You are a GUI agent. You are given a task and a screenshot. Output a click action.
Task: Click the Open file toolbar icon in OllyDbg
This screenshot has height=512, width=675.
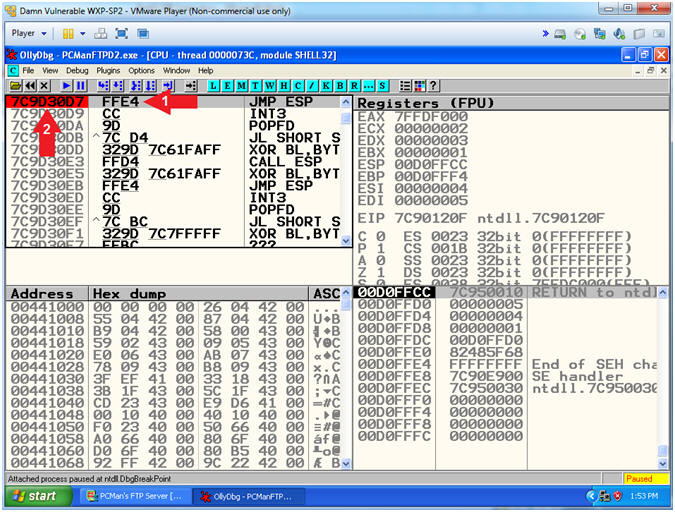click(15, 86)
